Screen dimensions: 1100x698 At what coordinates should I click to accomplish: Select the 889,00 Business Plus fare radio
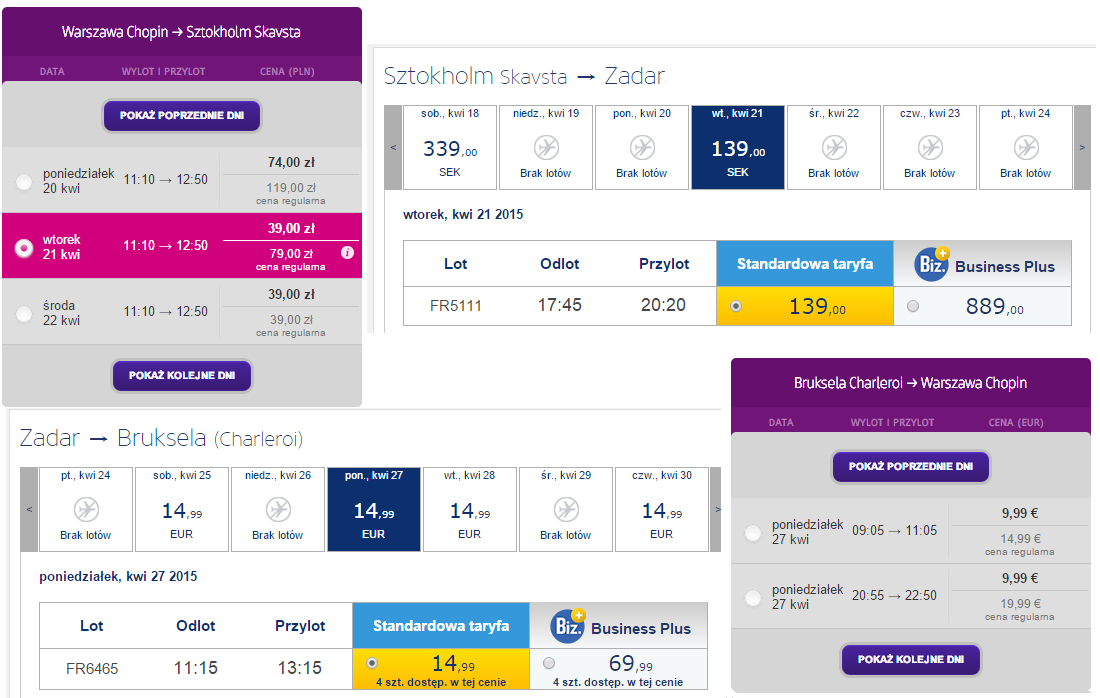(x=913, y=306)
